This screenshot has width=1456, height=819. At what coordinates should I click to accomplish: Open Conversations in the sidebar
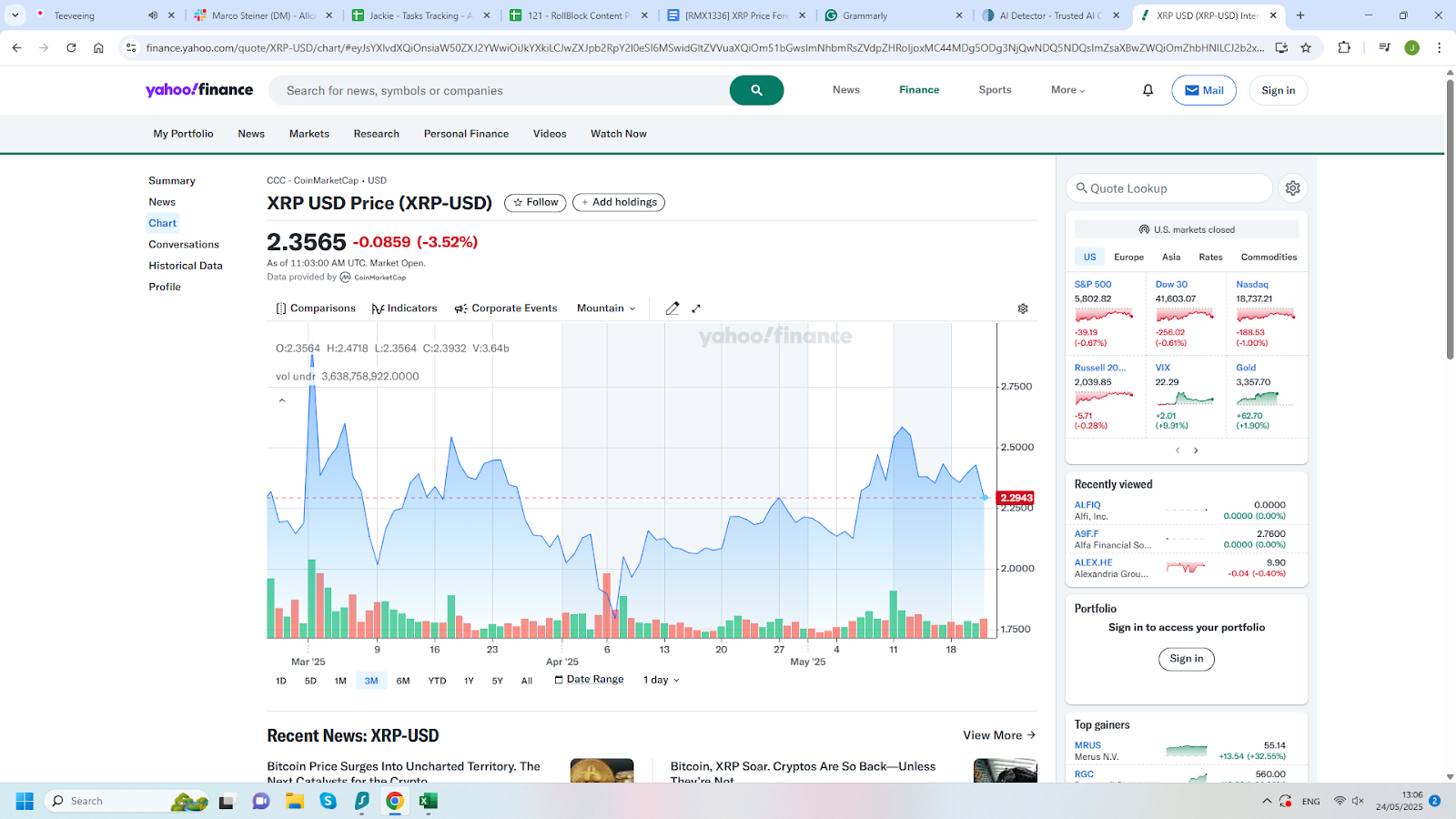click(x=184, y=245)
